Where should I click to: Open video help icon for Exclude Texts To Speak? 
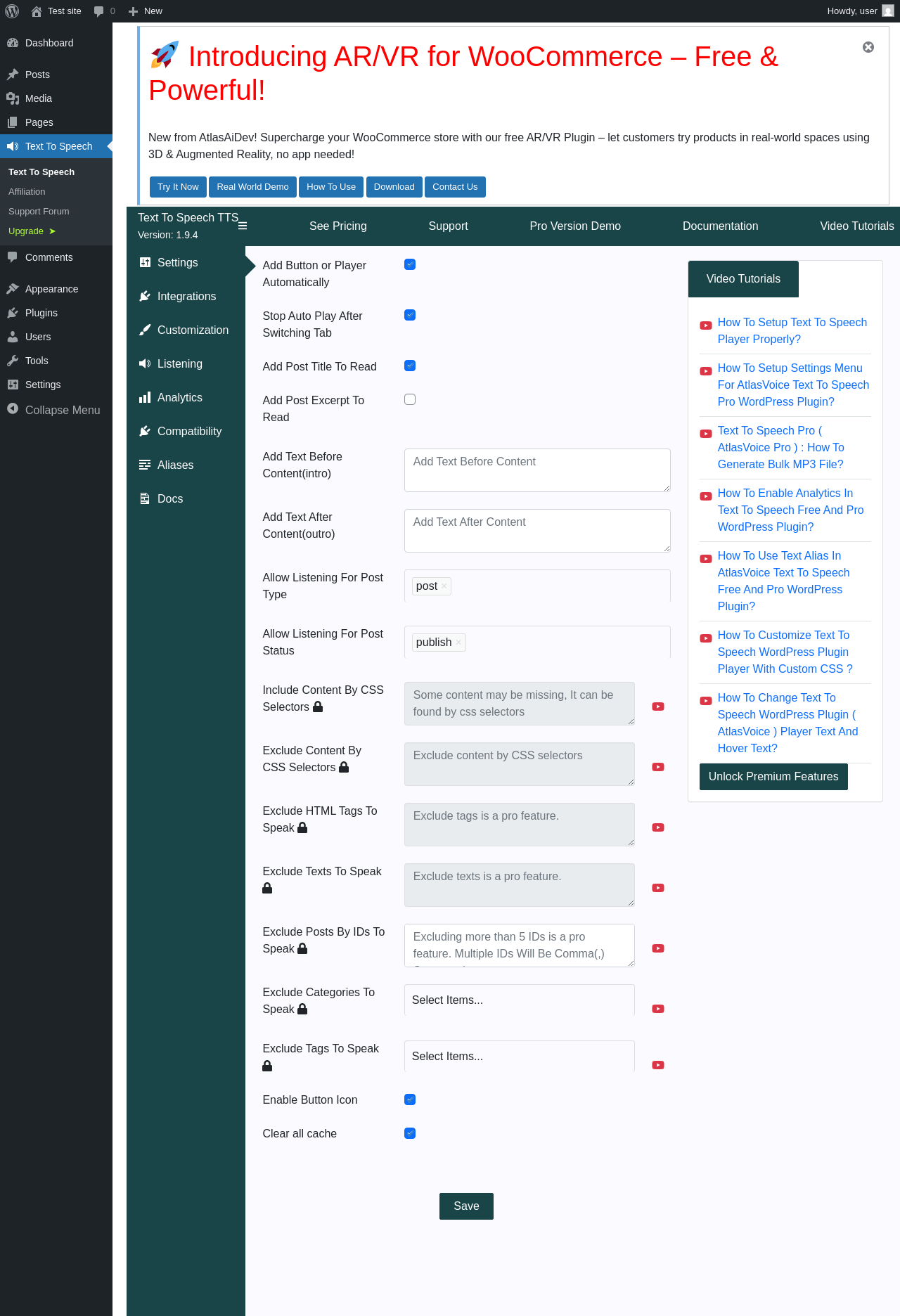click(658, 888)
